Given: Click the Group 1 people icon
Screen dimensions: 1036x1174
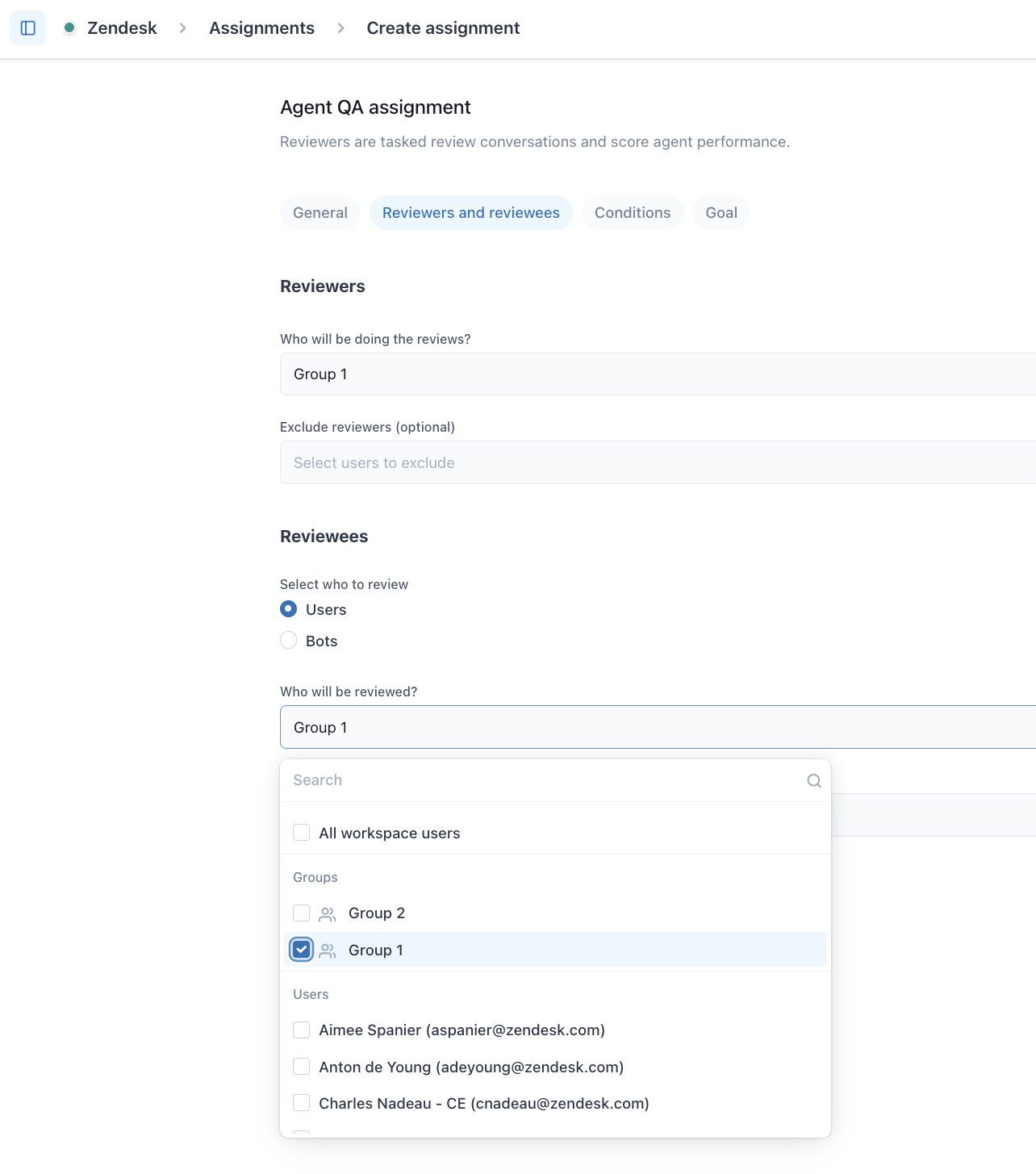Looking at the screenshot, I should [x=328, y=950].
